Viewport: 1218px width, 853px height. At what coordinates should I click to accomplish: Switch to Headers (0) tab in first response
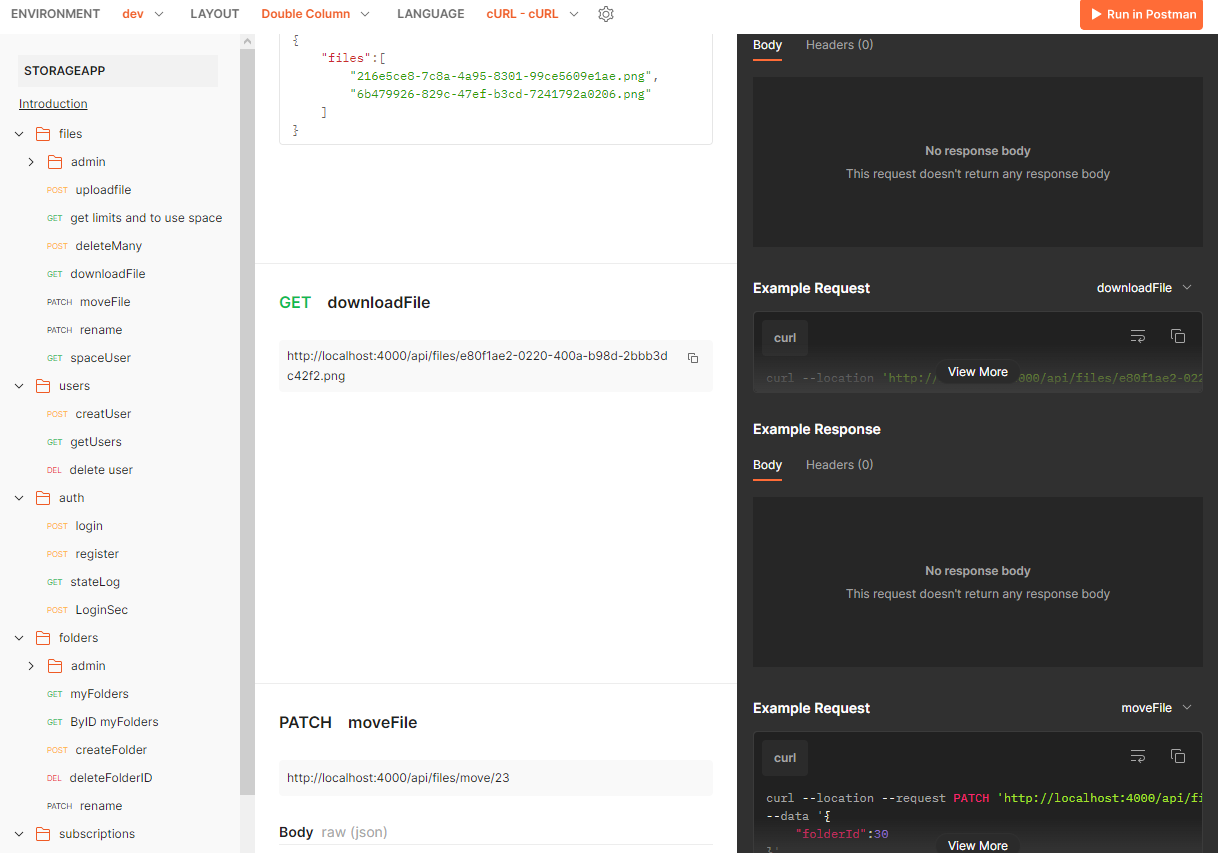[839, 45]
